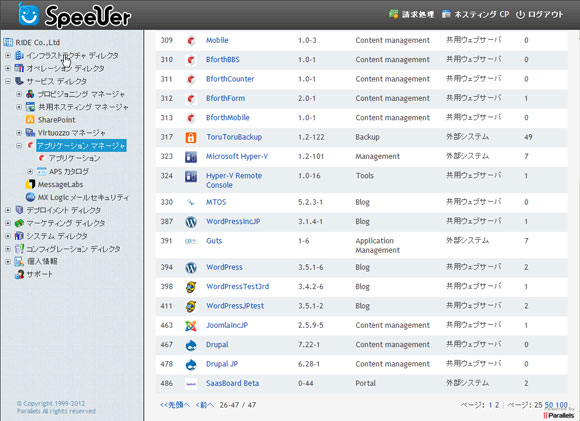This screenshot has width=580, height=421.
Task: Collapse アプリケーション マネージャ node
Action: pos(19,145)
